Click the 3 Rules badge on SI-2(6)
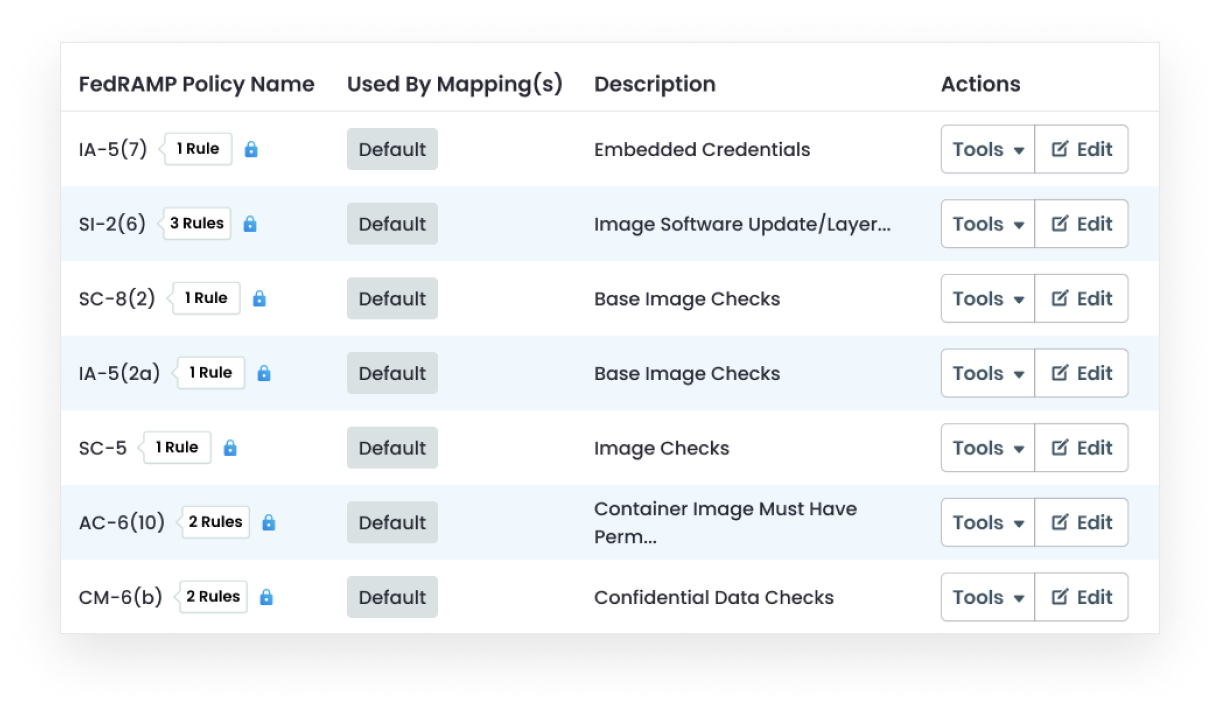This screenshot has width=1220, height=714. tap(196, 224)
